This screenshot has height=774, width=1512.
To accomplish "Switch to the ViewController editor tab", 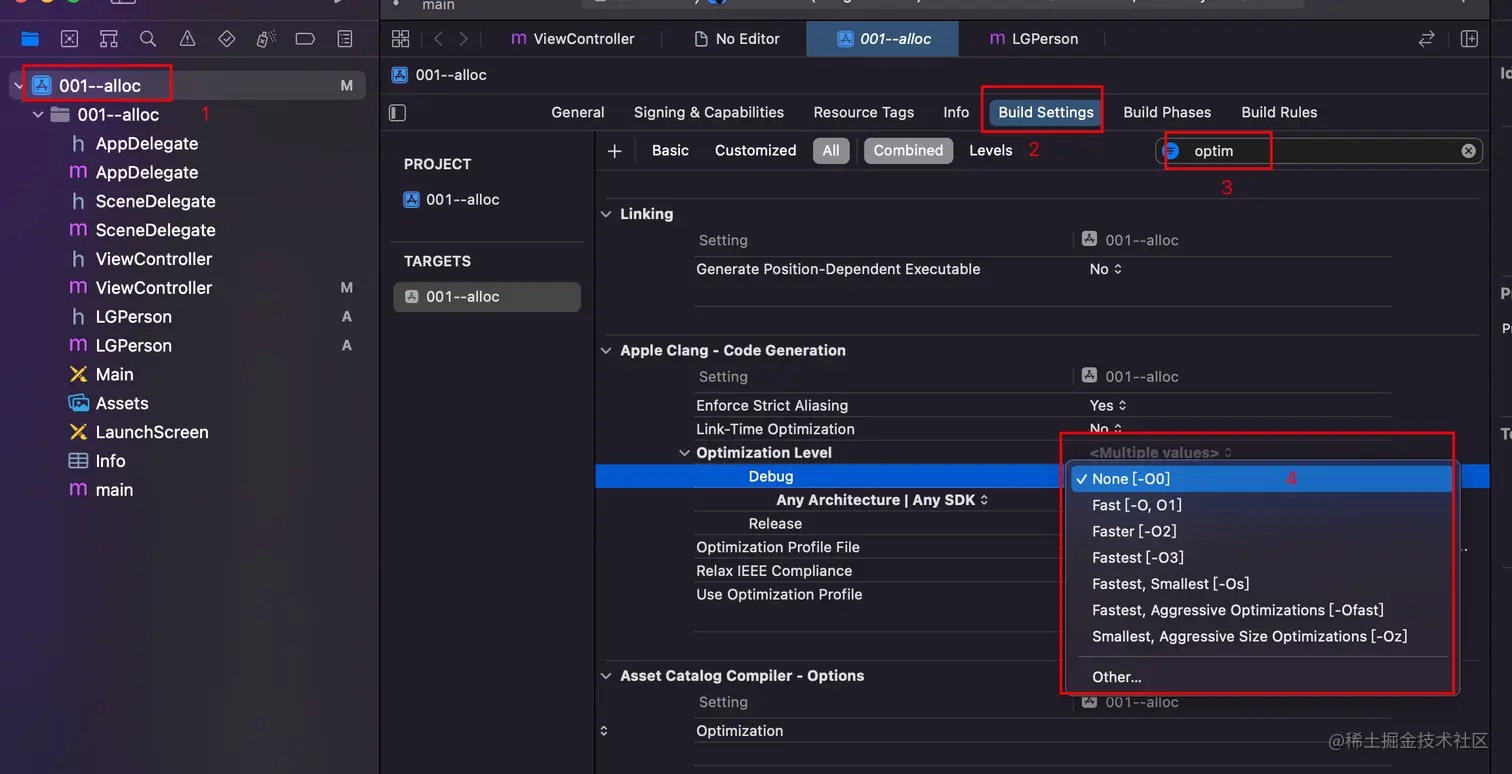I will (x=573, y=39).
